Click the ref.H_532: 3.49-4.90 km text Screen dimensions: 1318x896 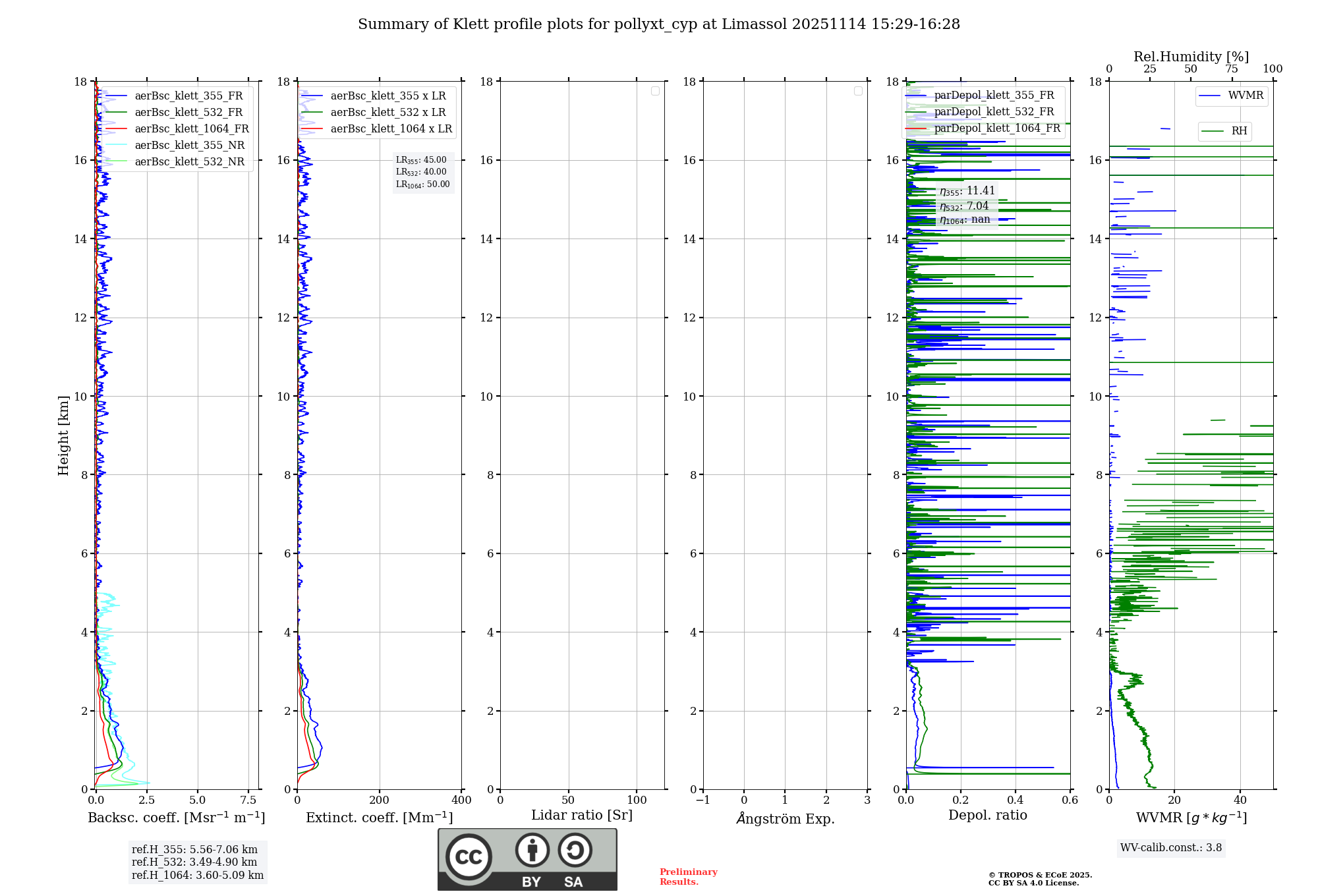pos(194,862)
